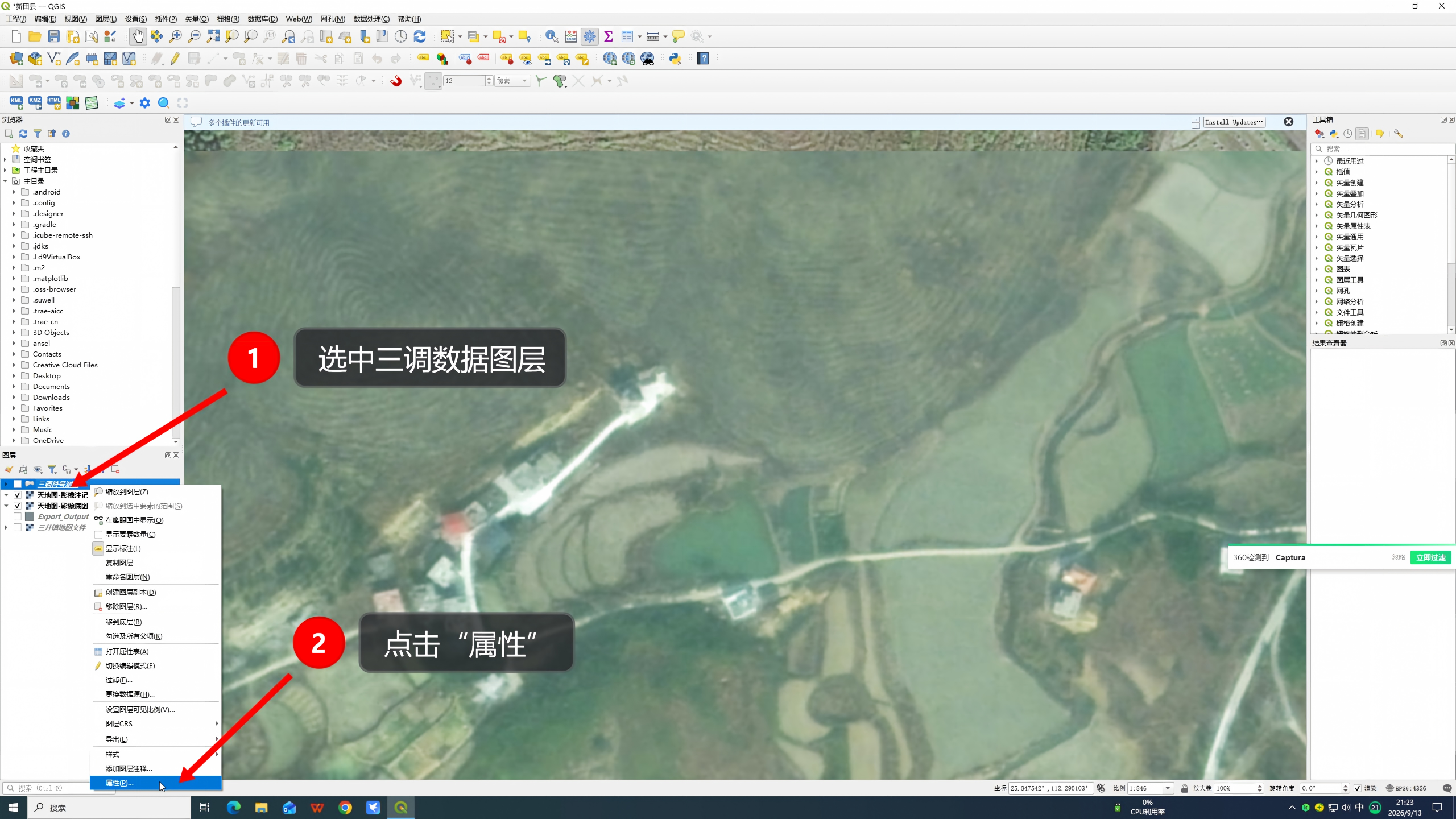Open the Python console icon

[675, 59]
